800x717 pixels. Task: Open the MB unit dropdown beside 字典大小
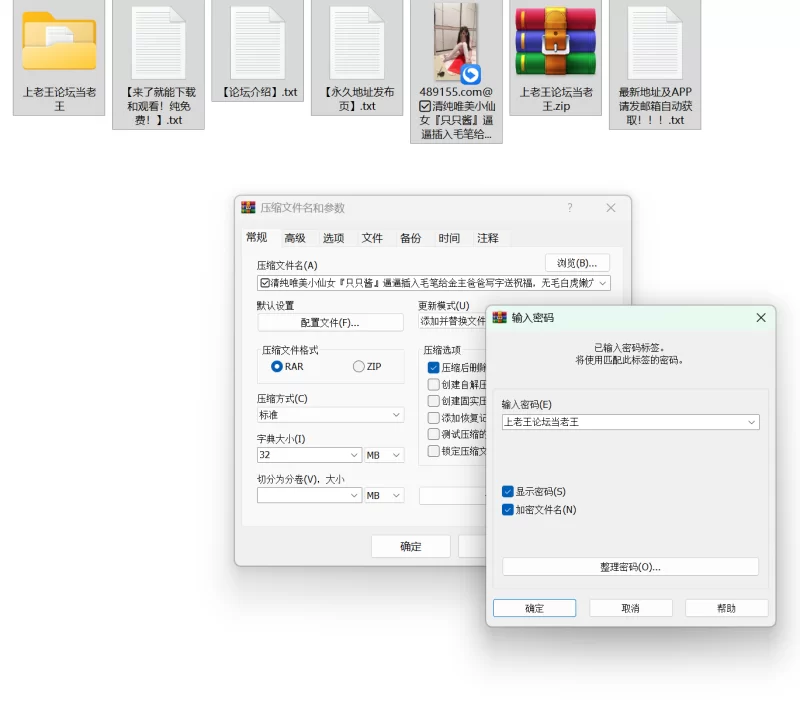coord(384,455)
